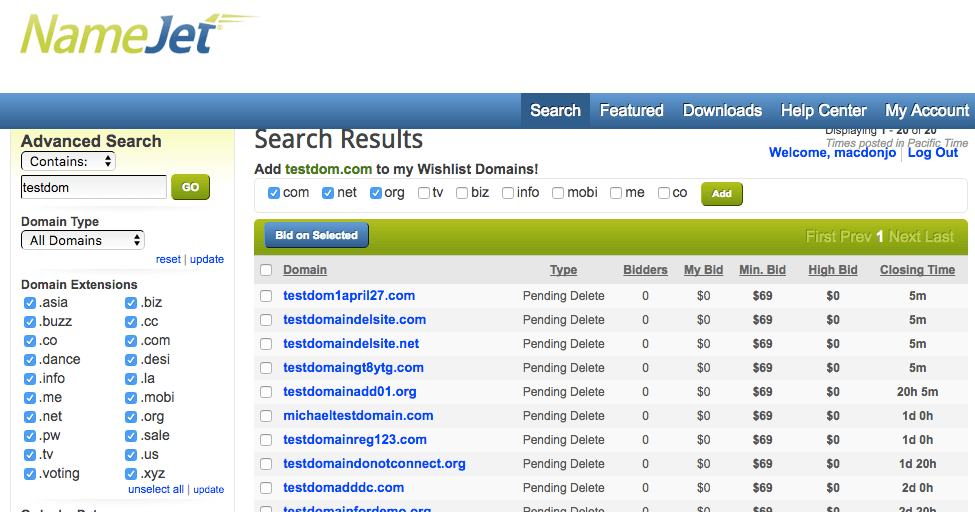Open the Featured tab
Viewport: 975px width, 512px height.
(x=631, y=110)
